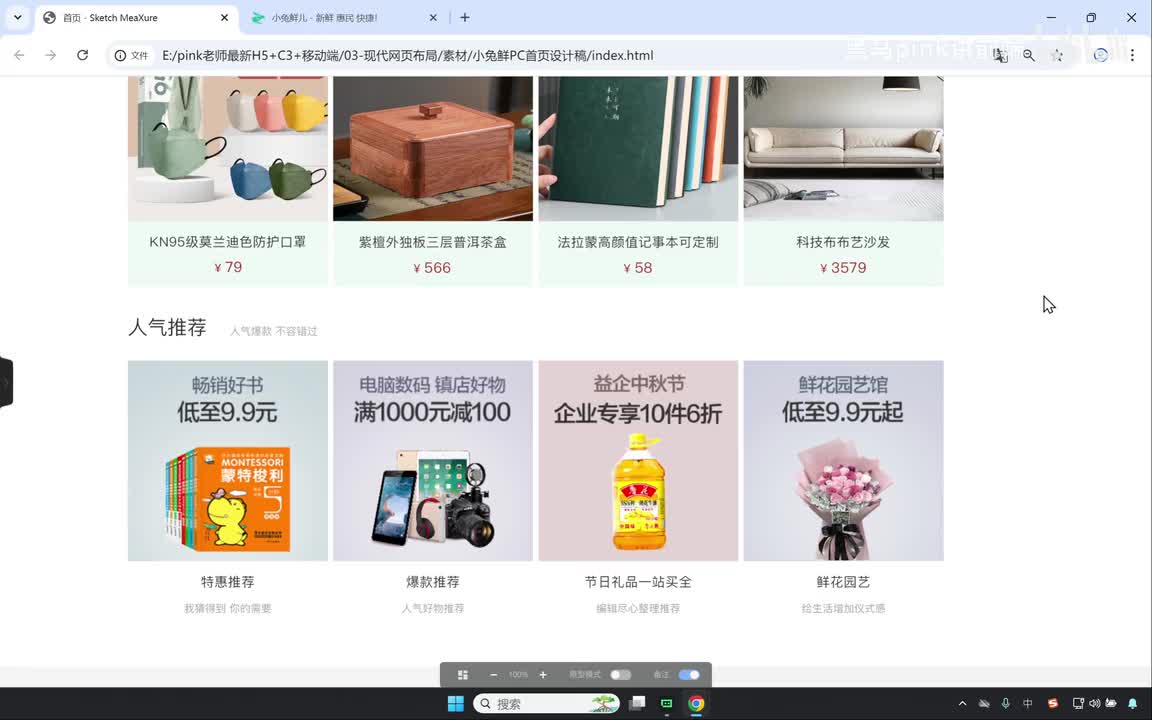The height and width of the screenshot is (720, 1152).
Task: Click the 我猜得到 你的需要 caption
Action: [228, 608]
